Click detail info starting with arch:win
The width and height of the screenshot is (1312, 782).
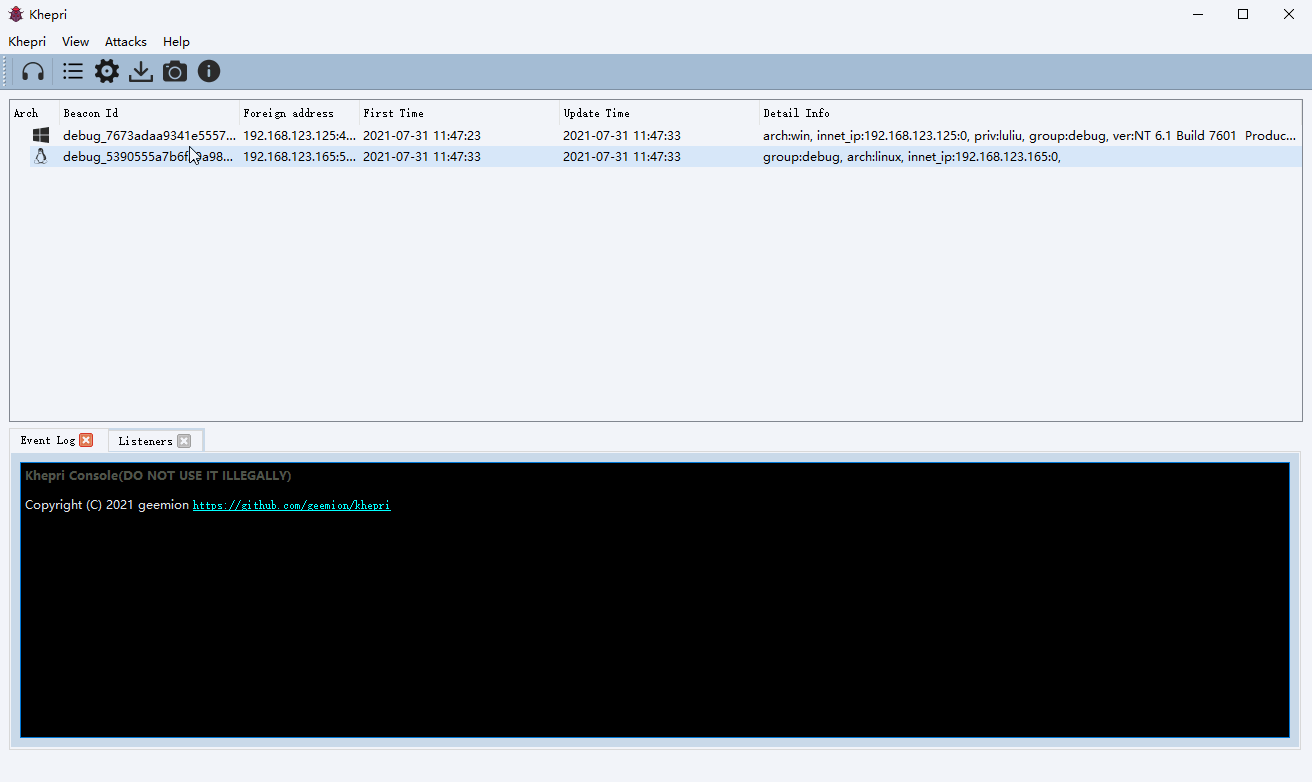(x=1030, y=135)
